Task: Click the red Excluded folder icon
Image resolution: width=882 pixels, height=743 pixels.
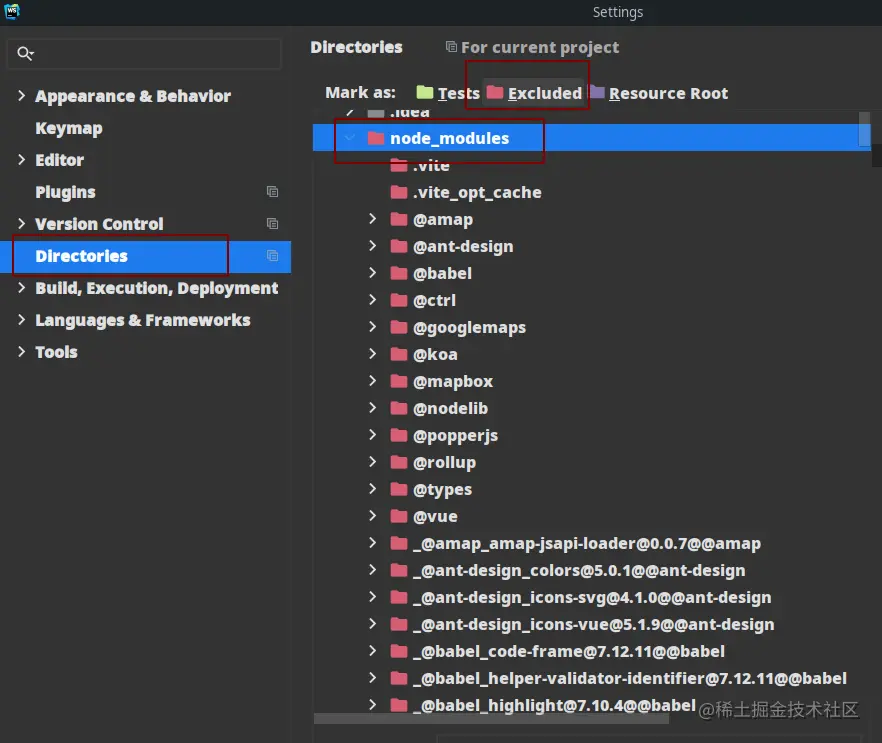Action: click(495, 92)
